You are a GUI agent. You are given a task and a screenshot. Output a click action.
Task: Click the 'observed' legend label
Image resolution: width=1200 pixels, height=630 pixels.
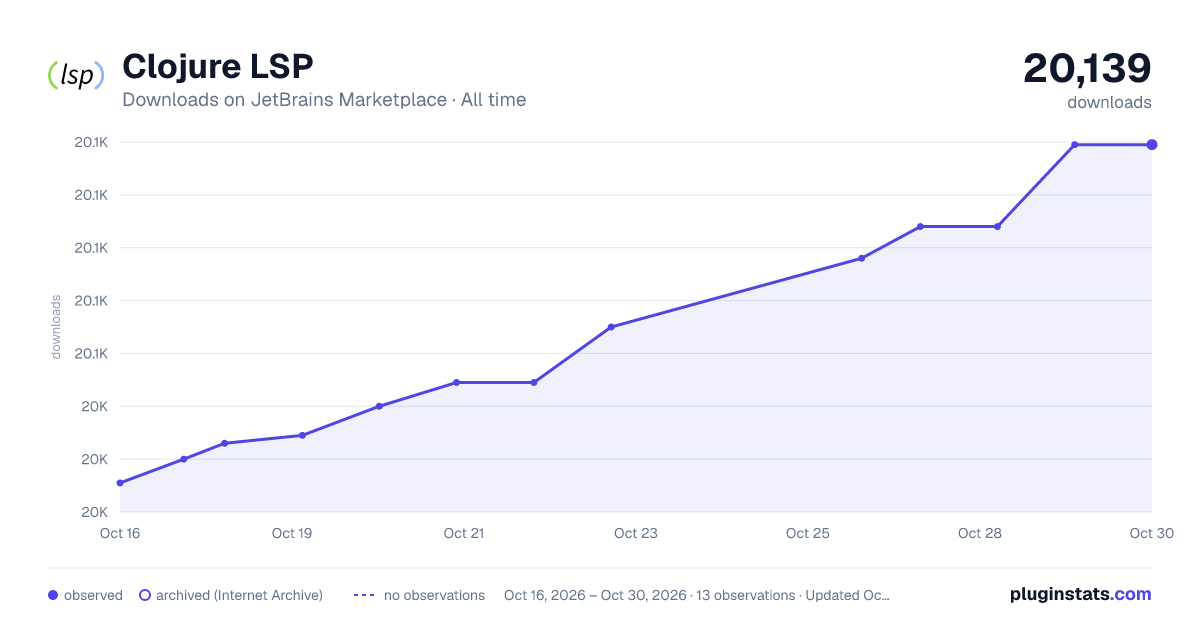point(93,595)
